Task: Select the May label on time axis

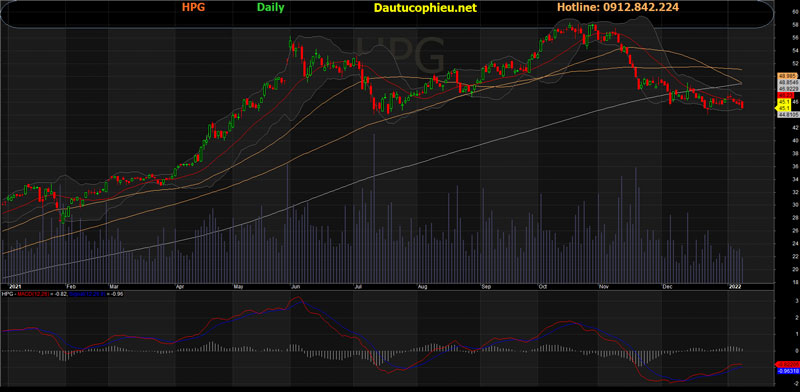Action: click(x=239, y=287)
